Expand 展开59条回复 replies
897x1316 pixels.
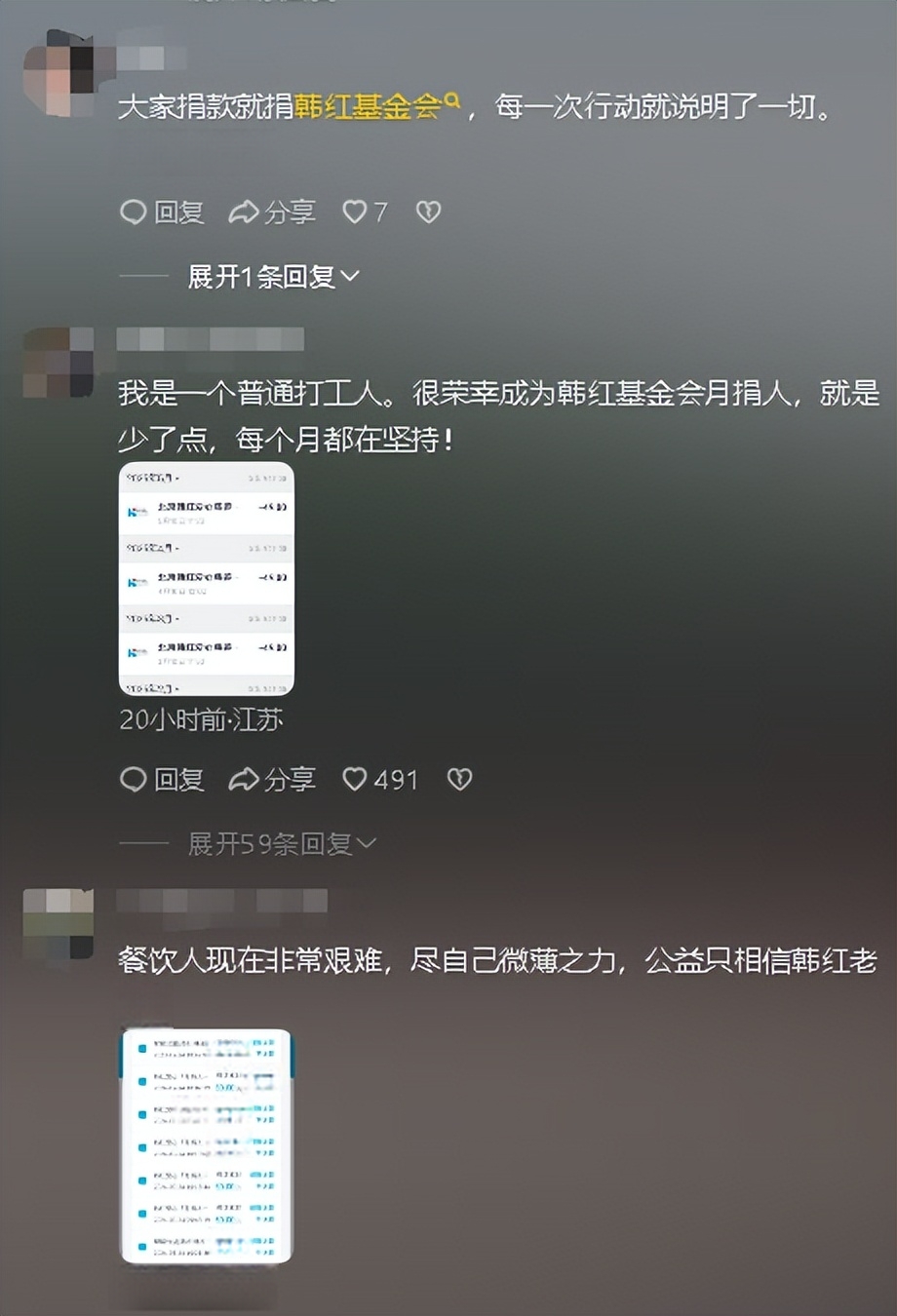282,844
